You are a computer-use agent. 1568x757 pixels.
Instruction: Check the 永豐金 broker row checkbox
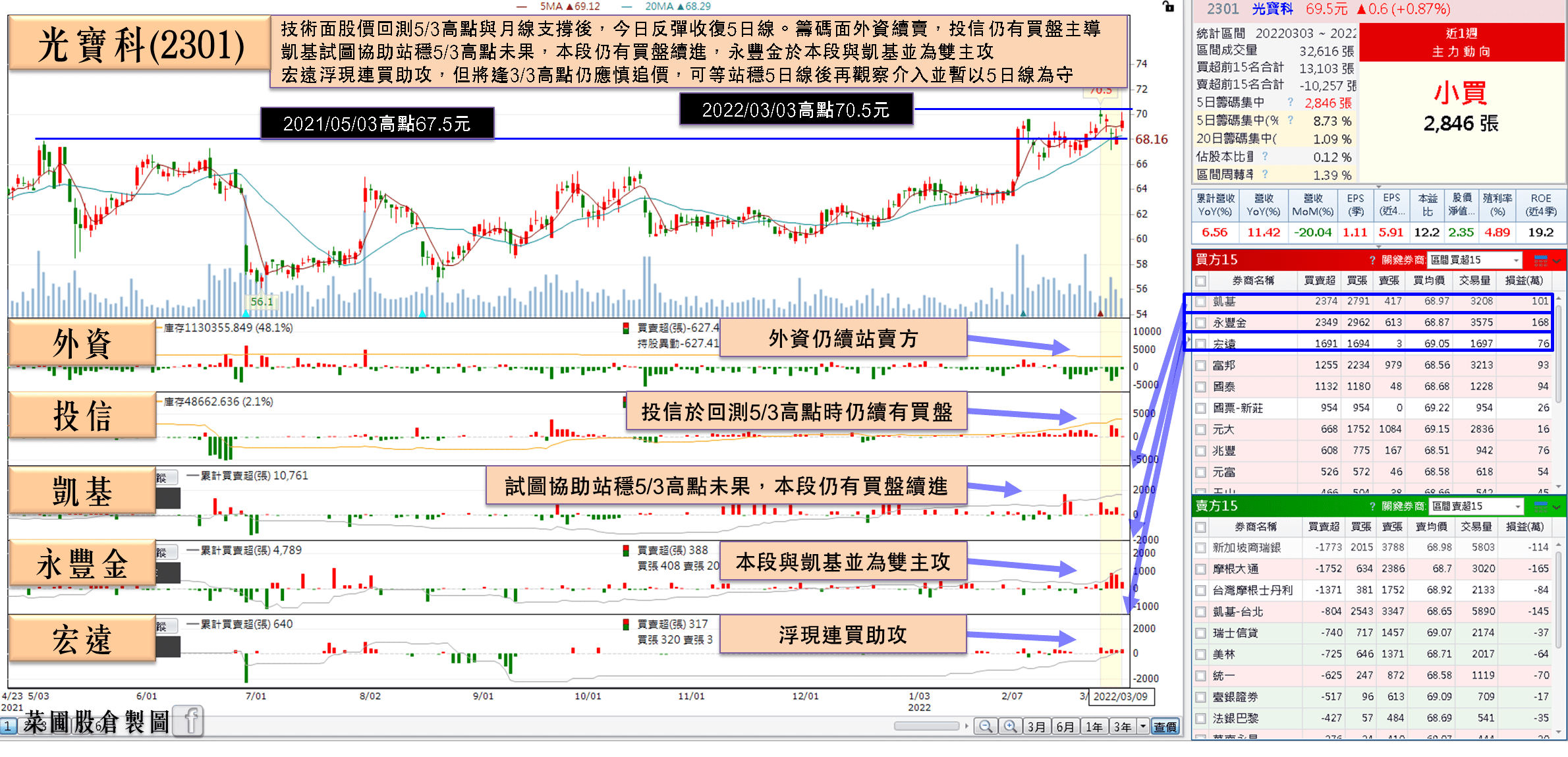pos(1201,323)
